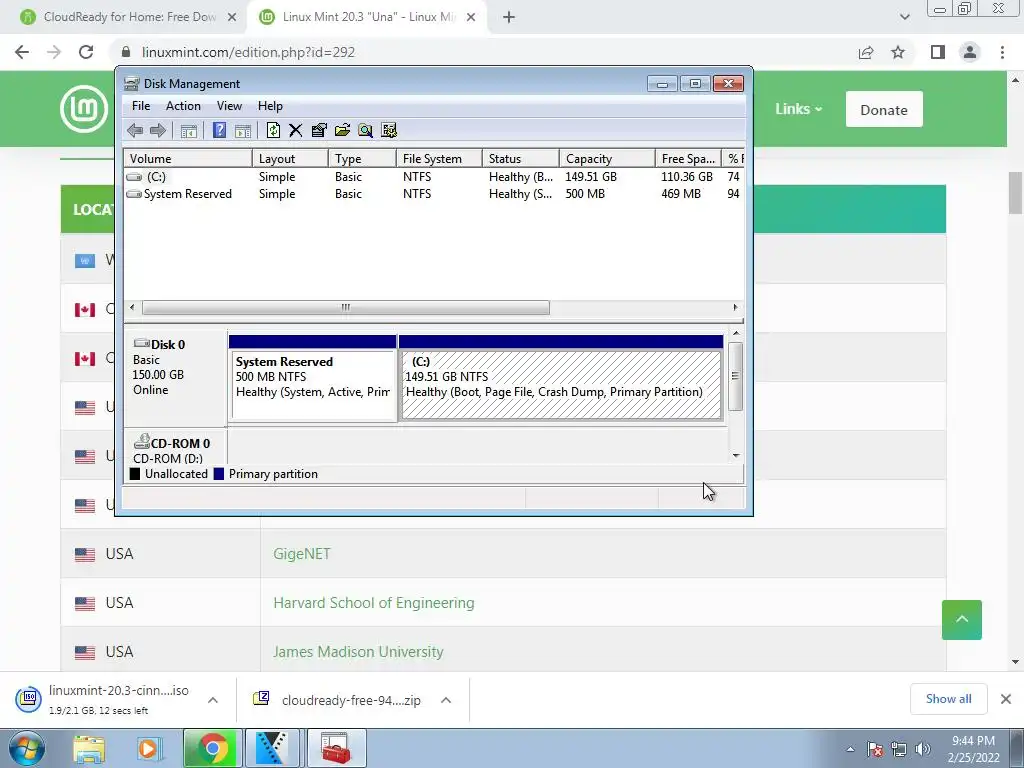The width and height of the screenshot is (1024, 768).
Task: Click the Properties toolbar icon
Action: 319,131
